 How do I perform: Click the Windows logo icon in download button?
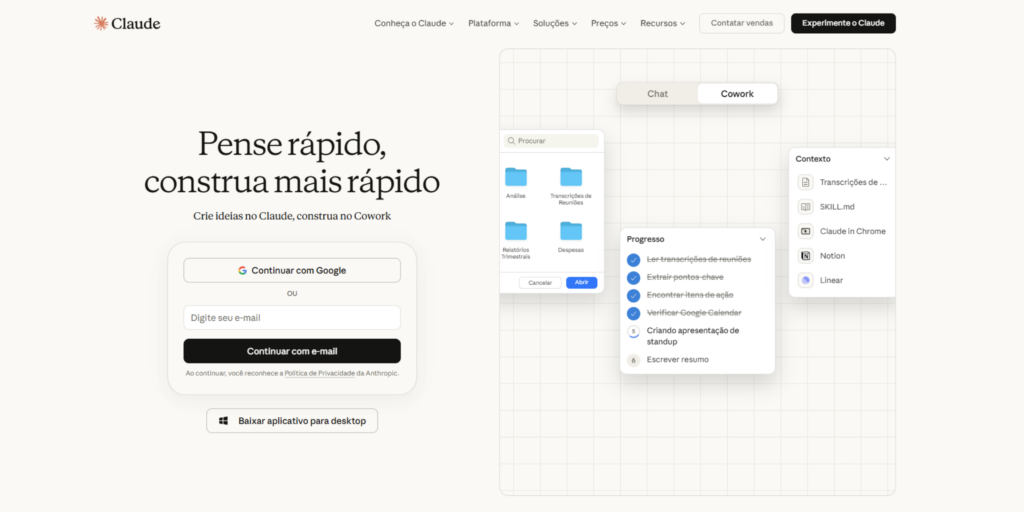pyautogui.click(x=223, y=421)
